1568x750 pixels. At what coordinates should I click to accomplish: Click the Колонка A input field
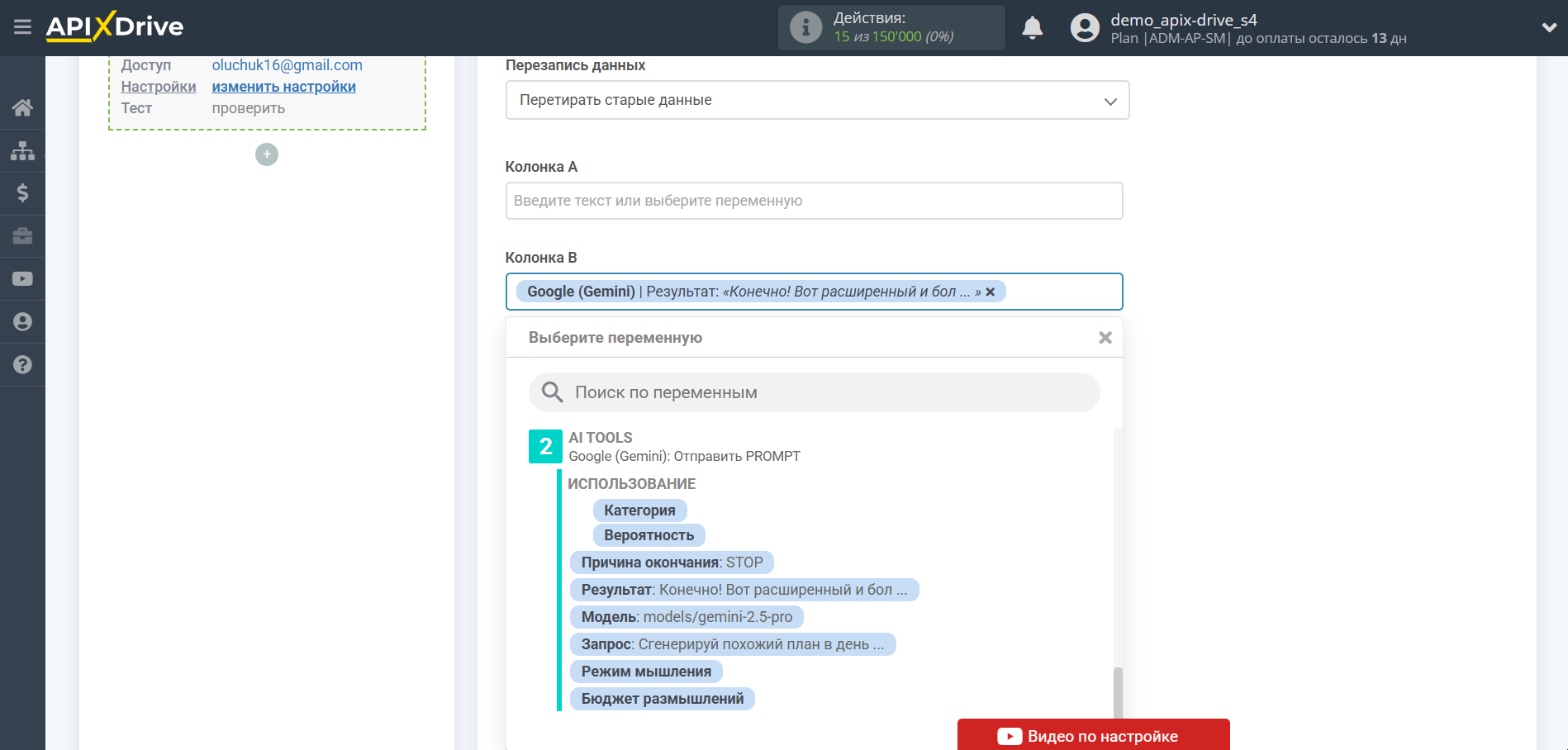814,201
